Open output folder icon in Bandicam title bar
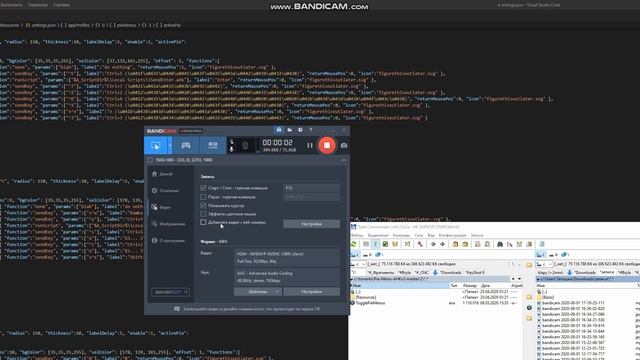 tap(289, 130)
